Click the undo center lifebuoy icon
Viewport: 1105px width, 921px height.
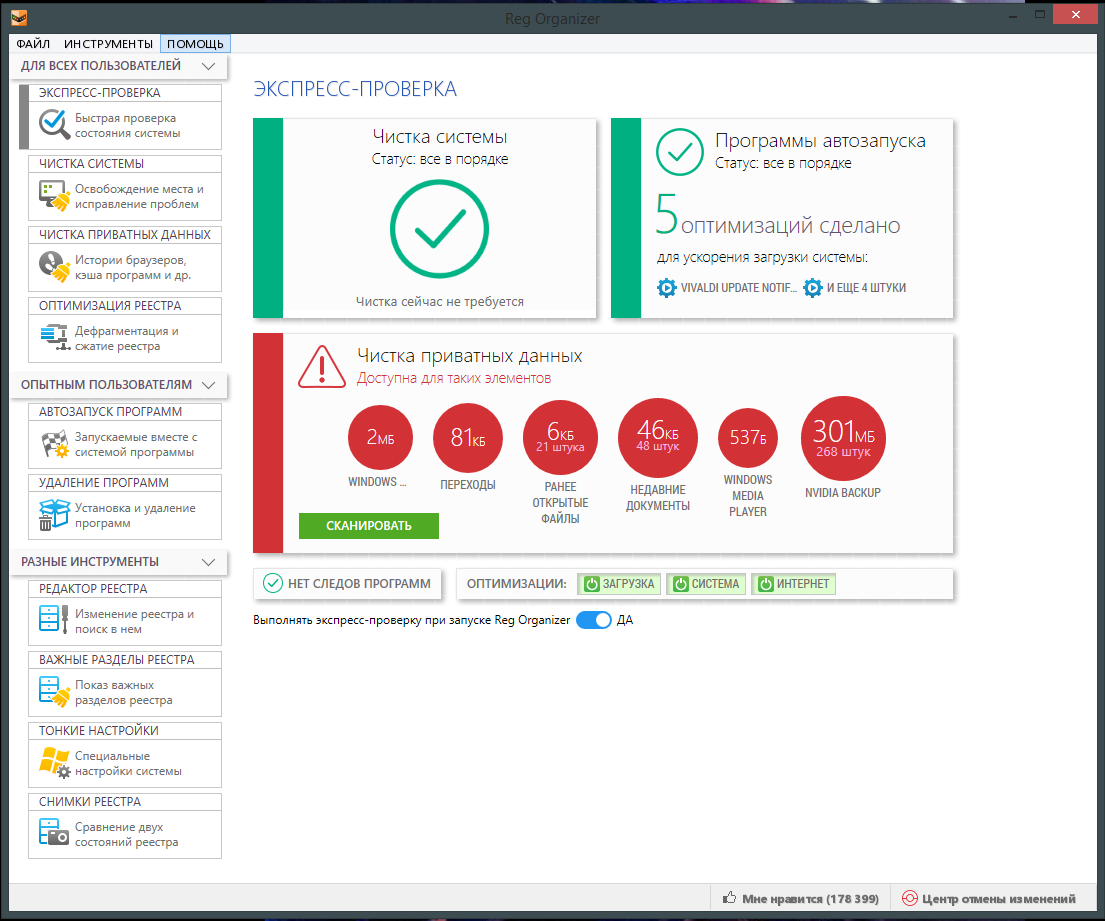[910, 898]
